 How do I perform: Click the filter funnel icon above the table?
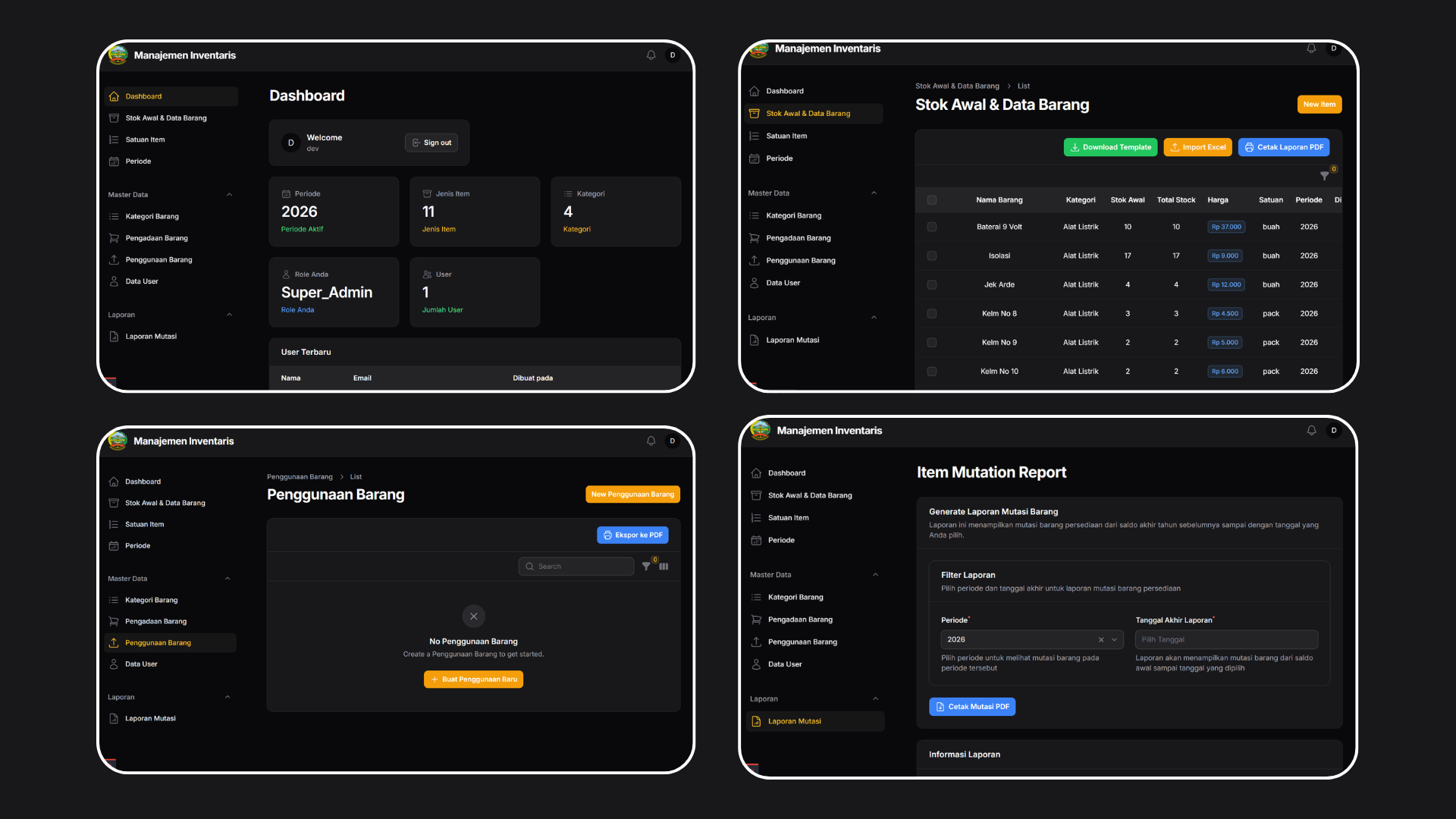tap(1324, 175)
